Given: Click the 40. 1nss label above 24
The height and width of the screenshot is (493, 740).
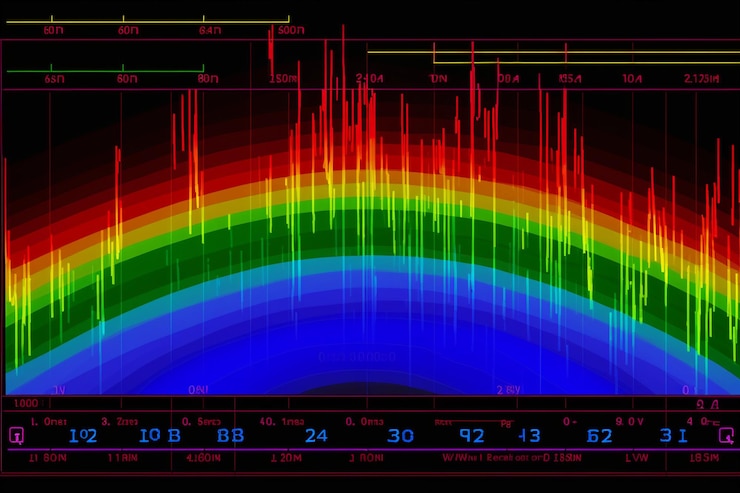Looking at the screenshot, I should click(282, 421).
